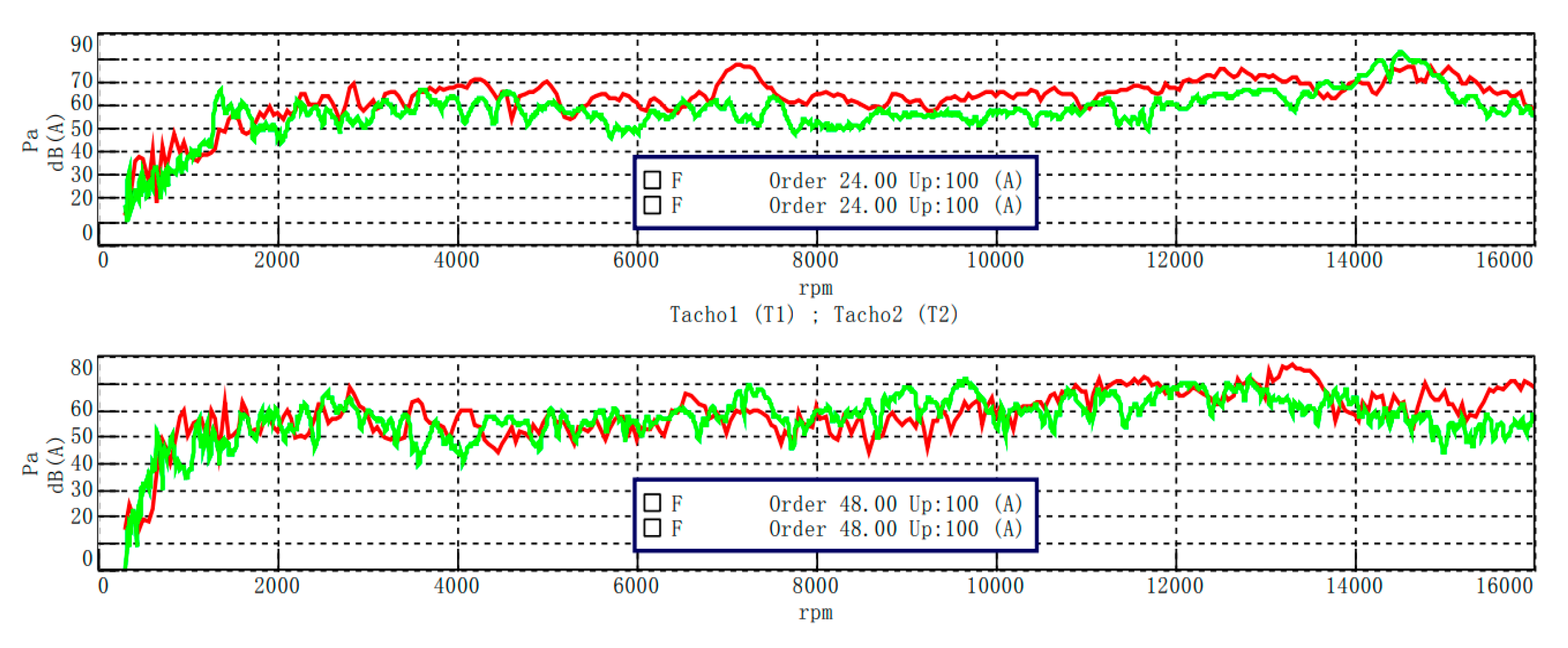
Task: Toggle second Order 24.00 legend checkbox
Action: pyautogui.click(x=652, y=205)
